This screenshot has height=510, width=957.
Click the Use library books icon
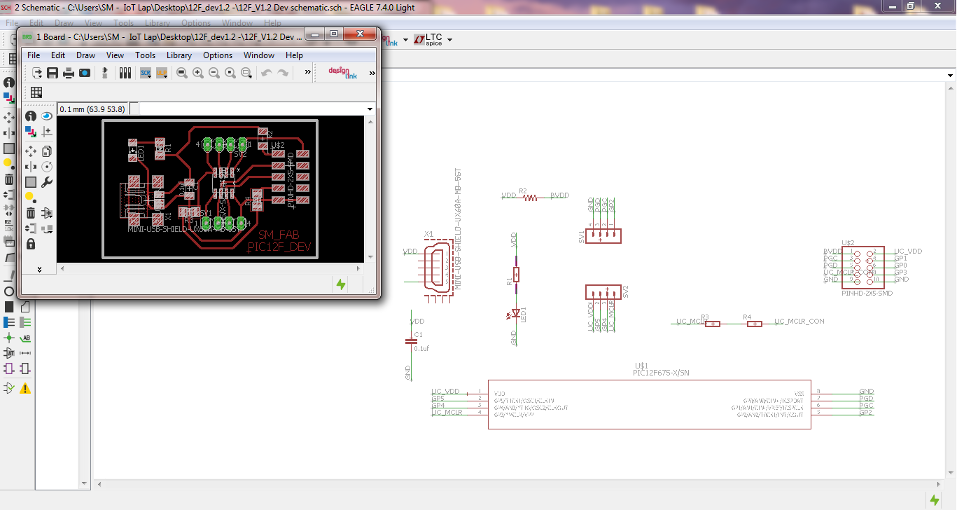click(x=125, y=73)
